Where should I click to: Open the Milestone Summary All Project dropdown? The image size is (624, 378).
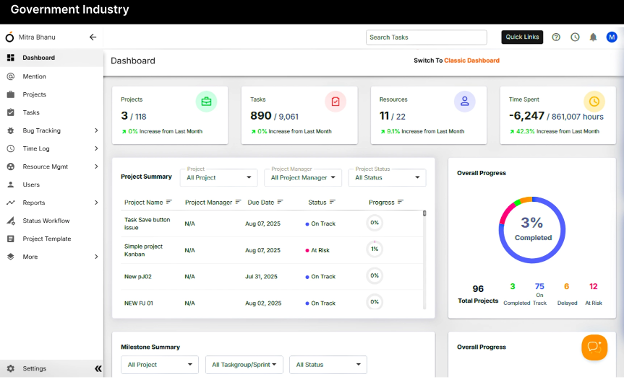160,364
